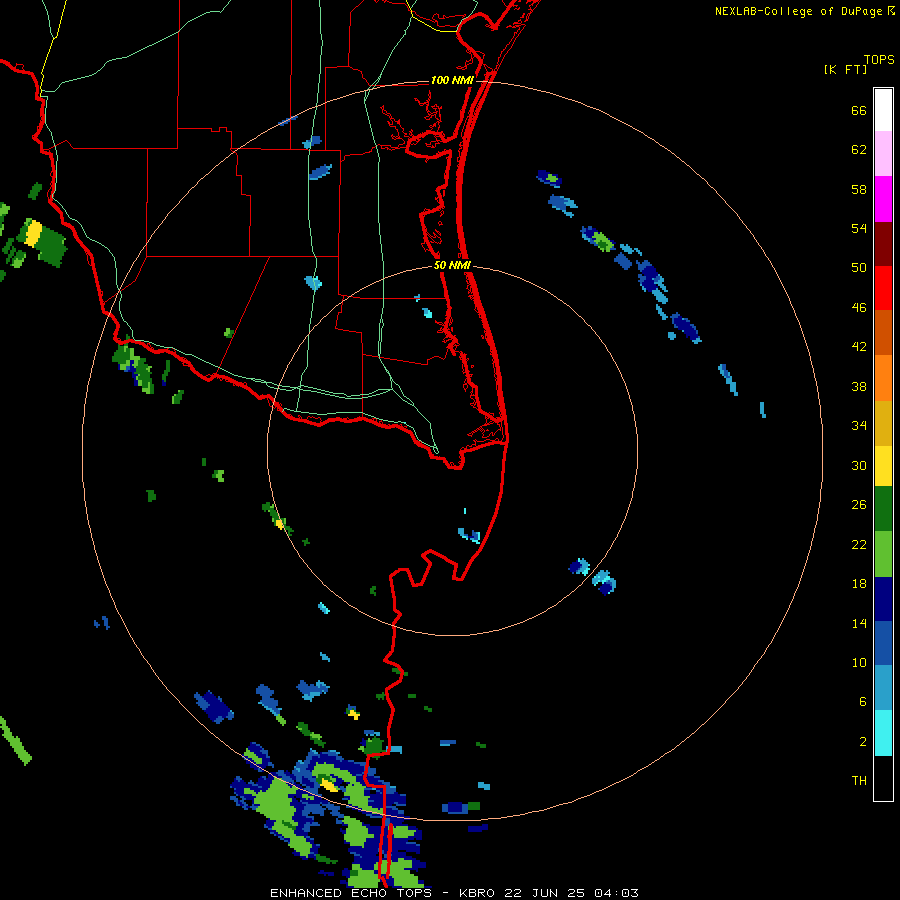This screenshot has width=900, height=900.
Task: Click the legend value 2
Action: (x=863, y=741)
